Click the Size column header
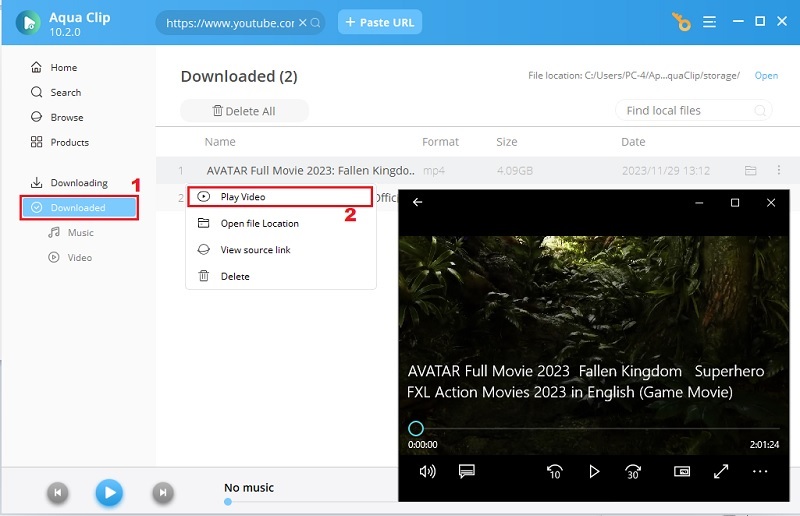This screenshot has height=516, width=800. (x=507, y=142)
